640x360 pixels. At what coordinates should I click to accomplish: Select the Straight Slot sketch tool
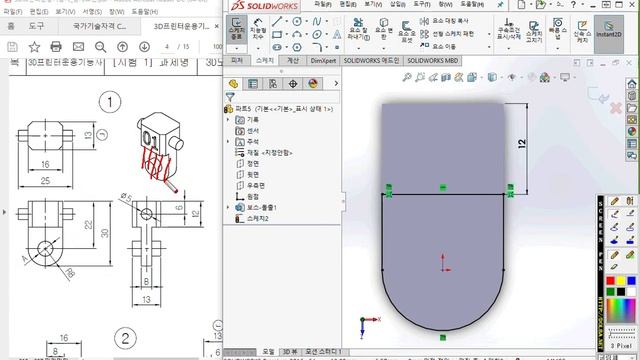(x=277, y=47)
